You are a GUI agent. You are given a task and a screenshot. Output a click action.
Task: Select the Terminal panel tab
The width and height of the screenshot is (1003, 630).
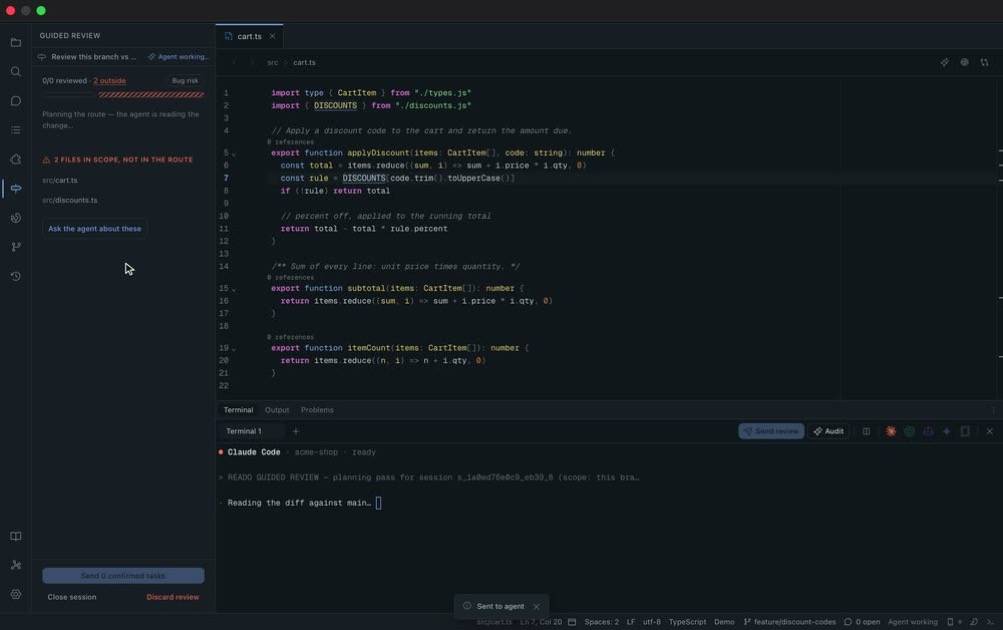(x=238, y=410)
